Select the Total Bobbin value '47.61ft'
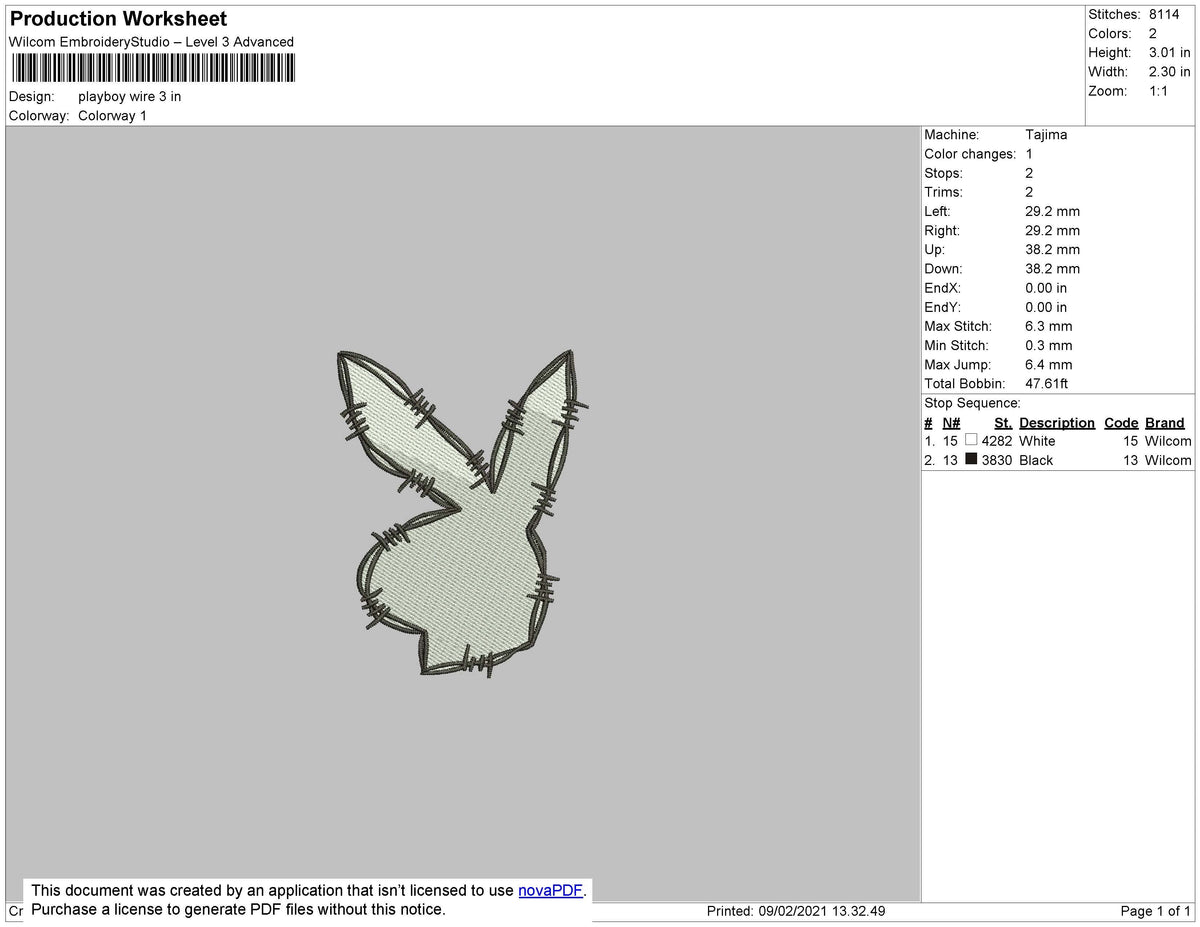Screen dimensions: 1200x927 pos(1047,384)
